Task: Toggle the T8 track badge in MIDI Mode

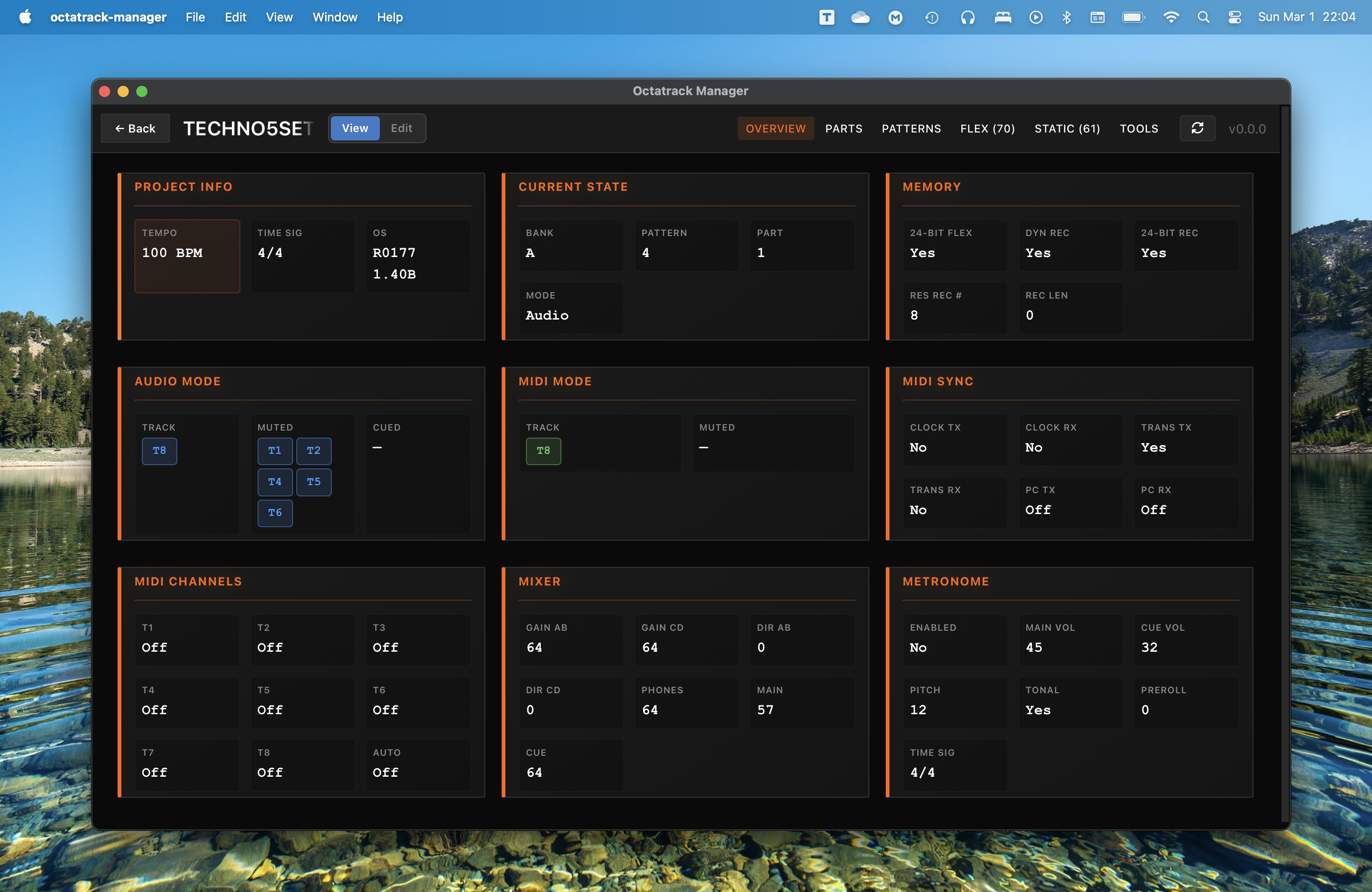Action: coord(542,451)
